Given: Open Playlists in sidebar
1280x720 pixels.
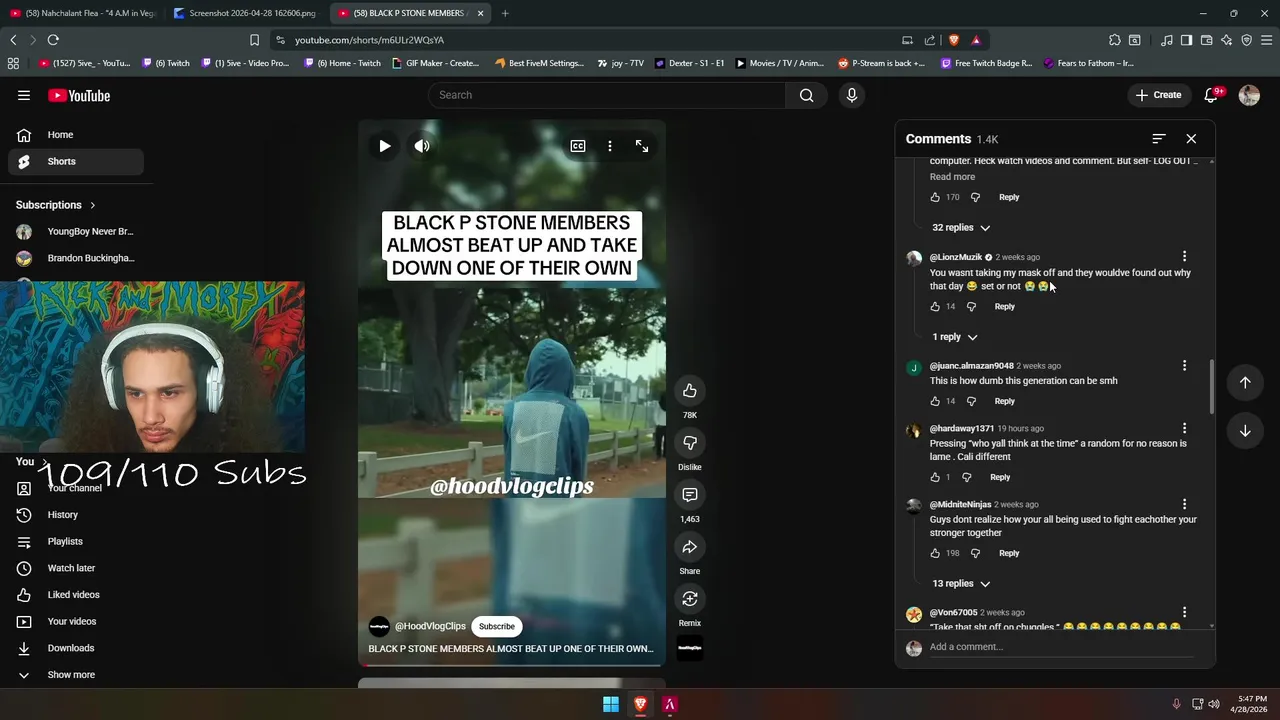Looking at the screenshot, I should click(76, 542).
